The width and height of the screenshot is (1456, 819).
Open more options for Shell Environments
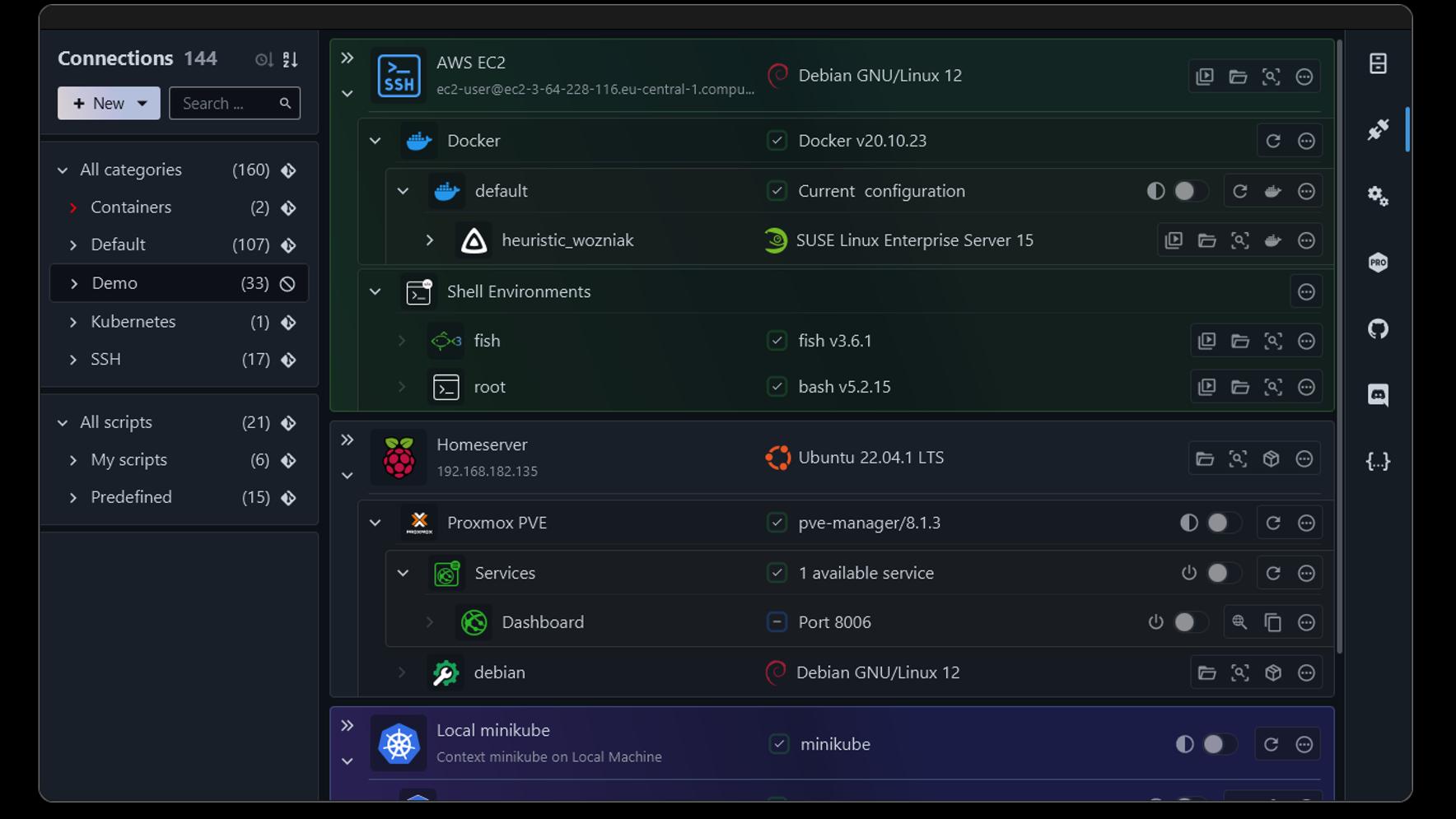tap(1306, 291)
